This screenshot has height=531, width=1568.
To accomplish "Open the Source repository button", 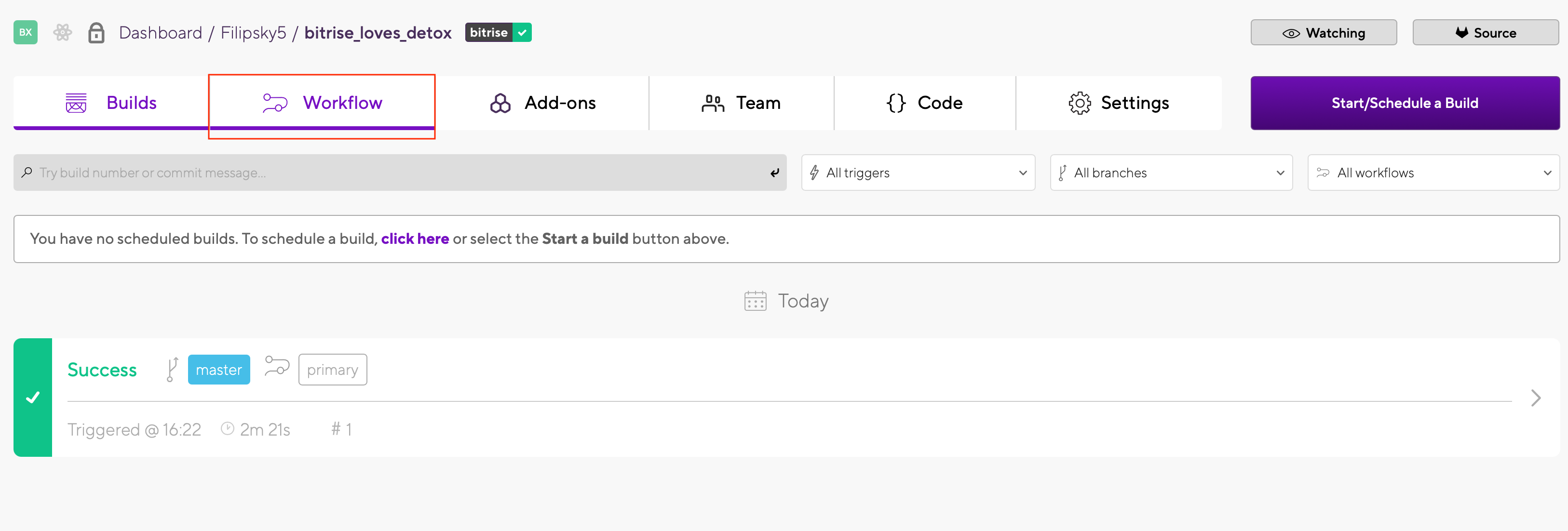I will click(1485, 32).
